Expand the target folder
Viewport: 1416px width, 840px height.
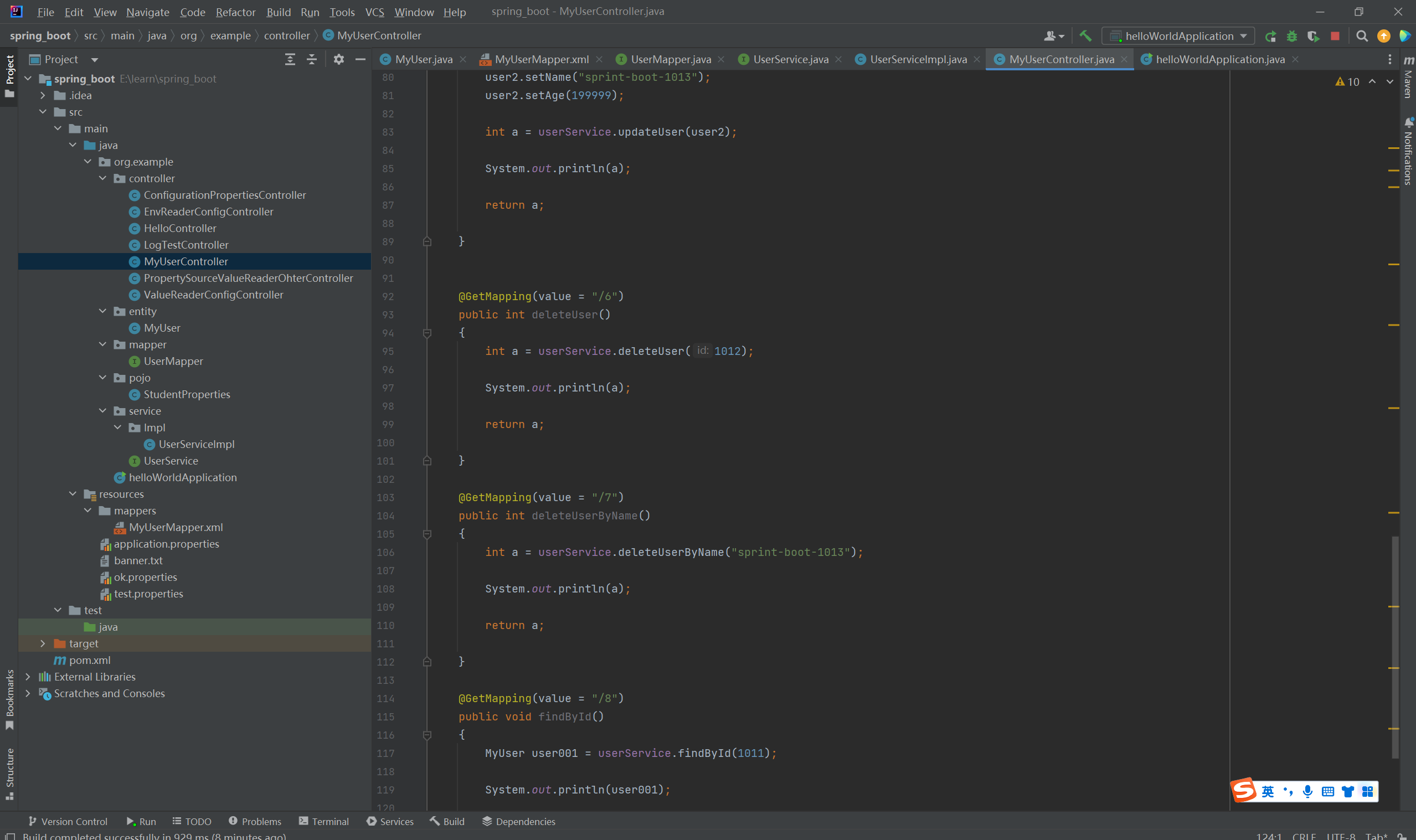(43, 643)
